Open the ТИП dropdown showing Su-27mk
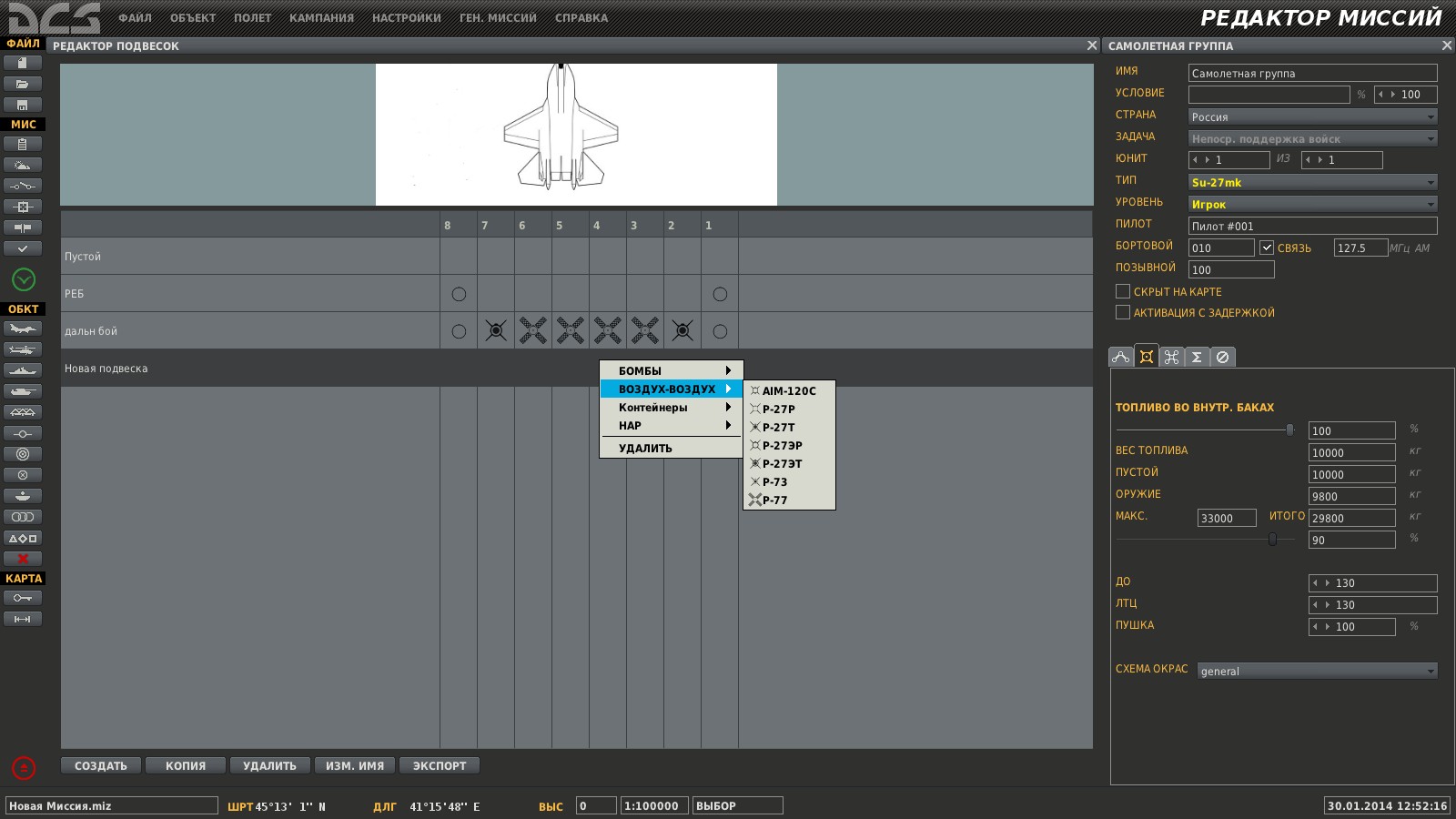This screenshot has height=819, width=1456. [x=1312, y=182]
